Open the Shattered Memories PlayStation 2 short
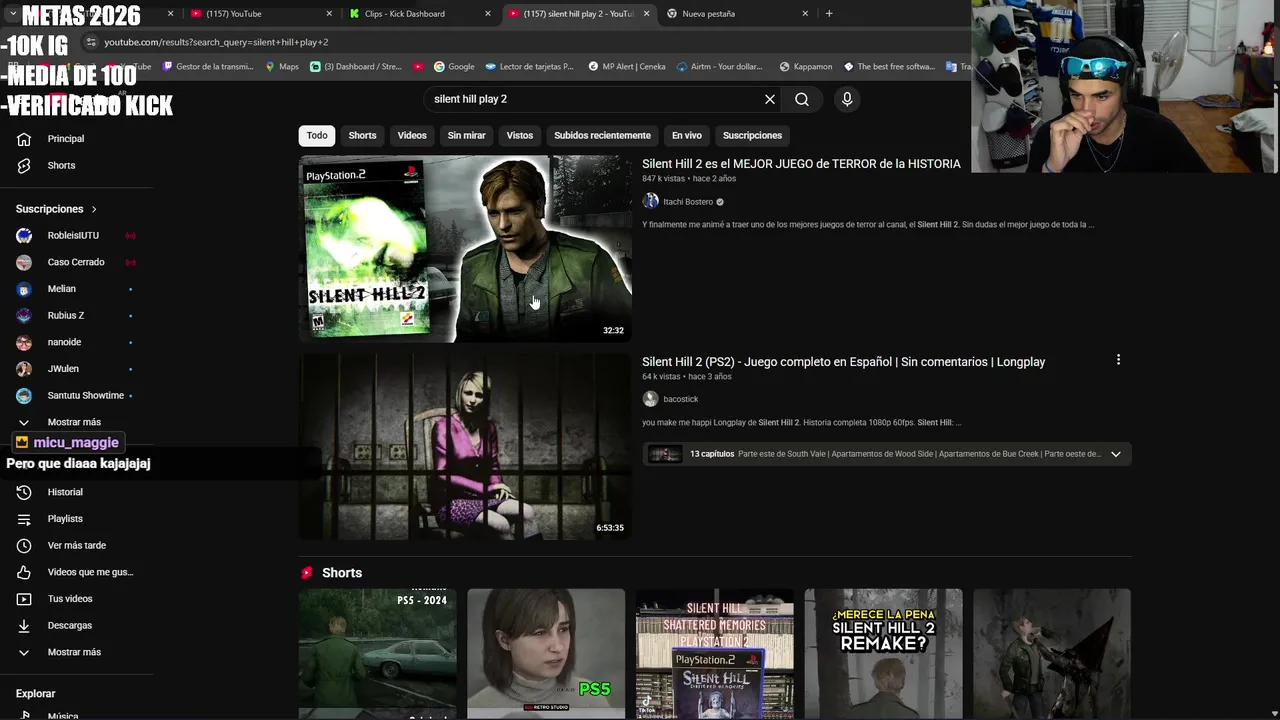 714,654
